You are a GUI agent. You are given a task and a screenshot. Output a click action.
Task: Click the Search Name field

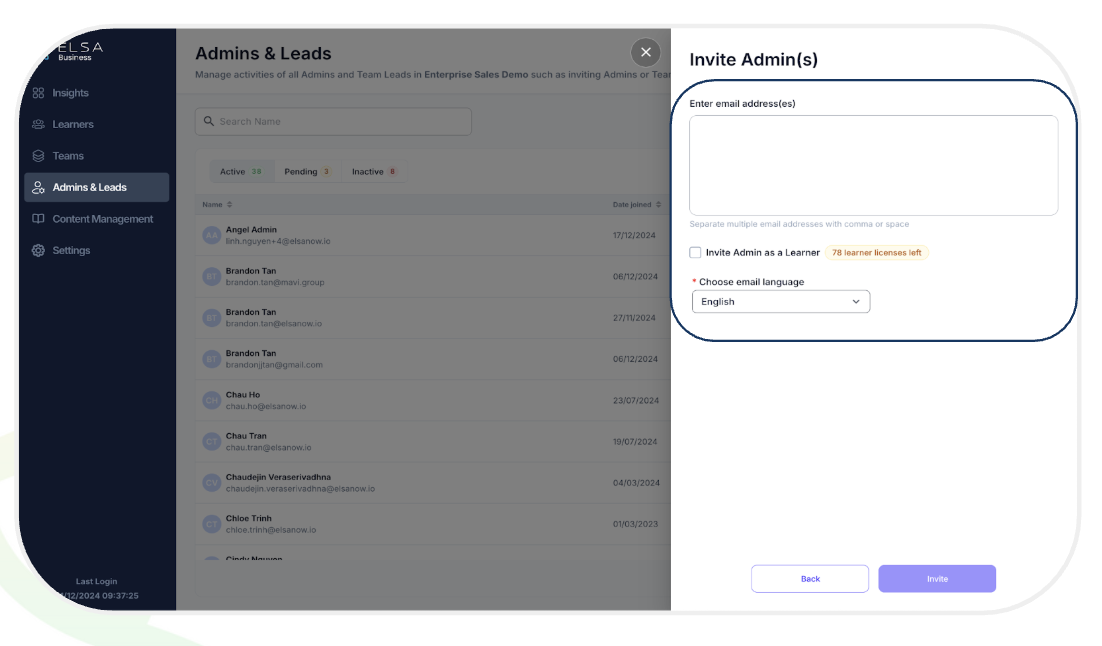tap(333, 121)
